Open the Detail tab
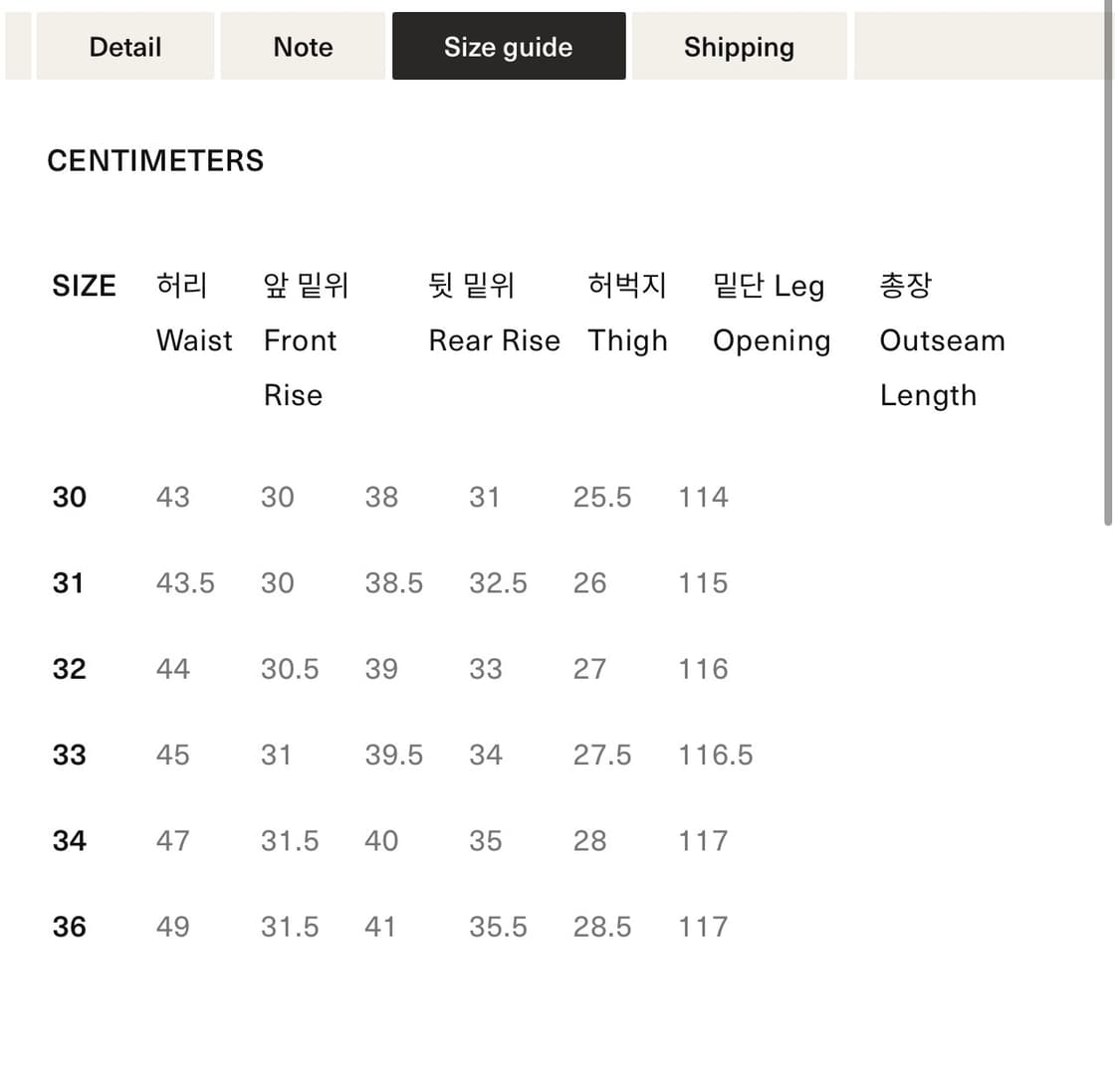1120x1077 pixels. 125,47
